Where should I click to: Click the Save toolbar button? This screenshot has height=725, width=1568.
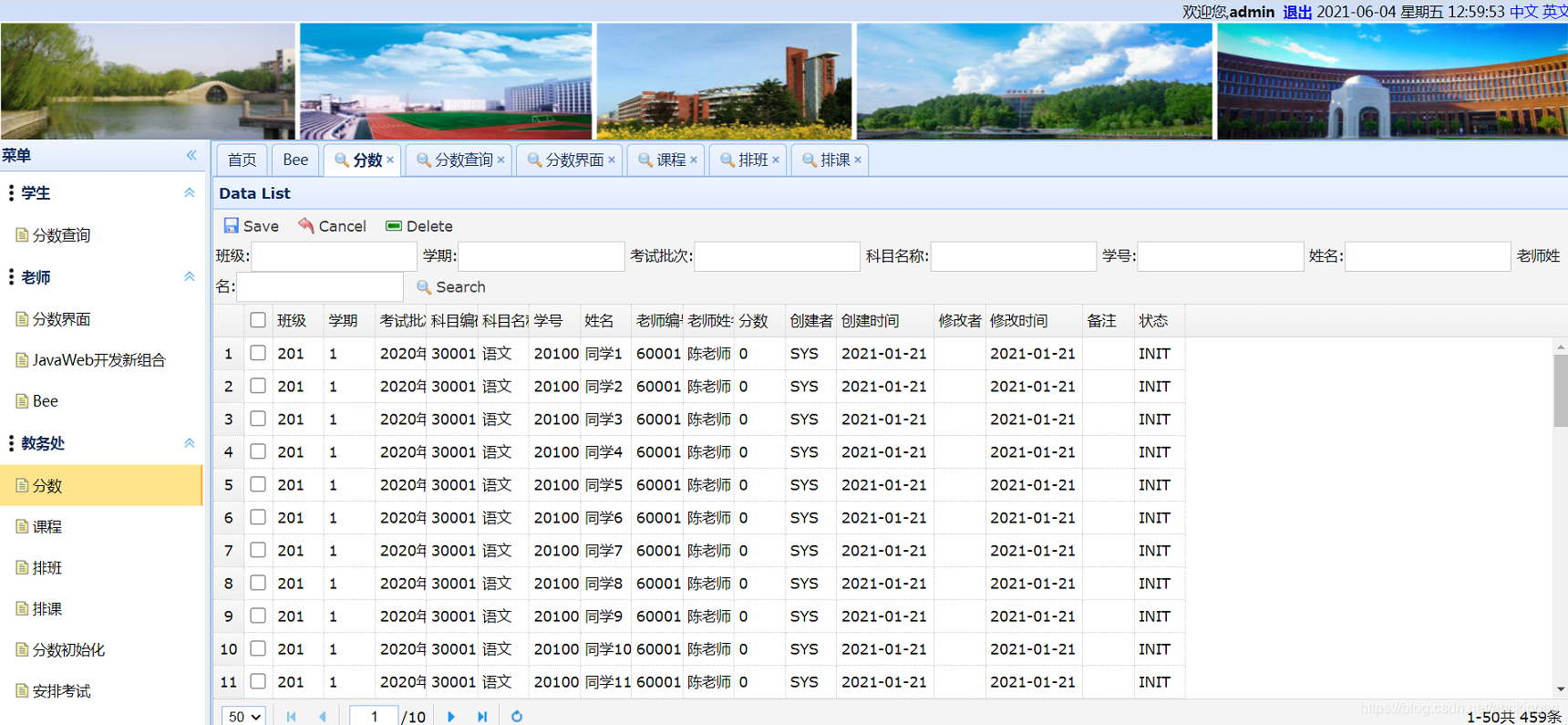(x=251, y=226)
